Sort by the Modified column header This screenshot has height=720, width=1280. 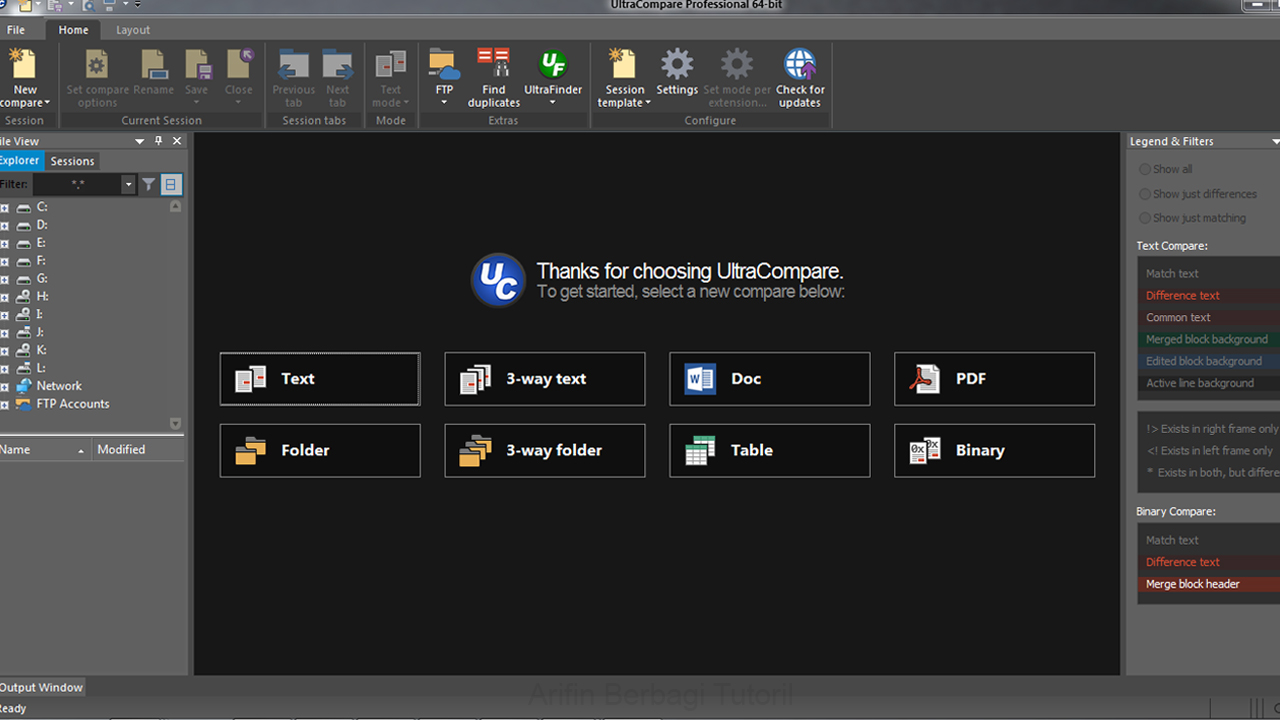click(138, 450)
